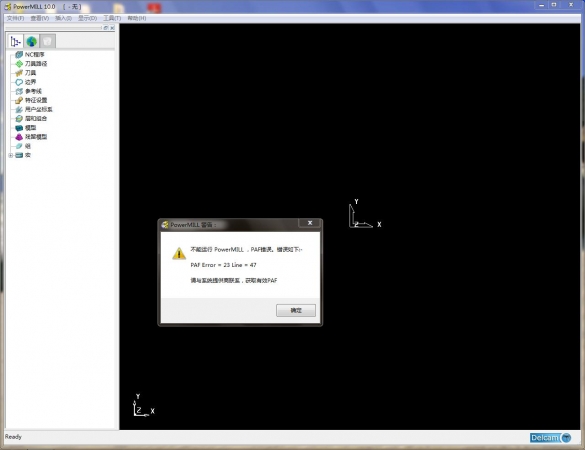
Task: Maximize the PowerMILL main window
Action: pyautogui.click(x=554, y=5)
